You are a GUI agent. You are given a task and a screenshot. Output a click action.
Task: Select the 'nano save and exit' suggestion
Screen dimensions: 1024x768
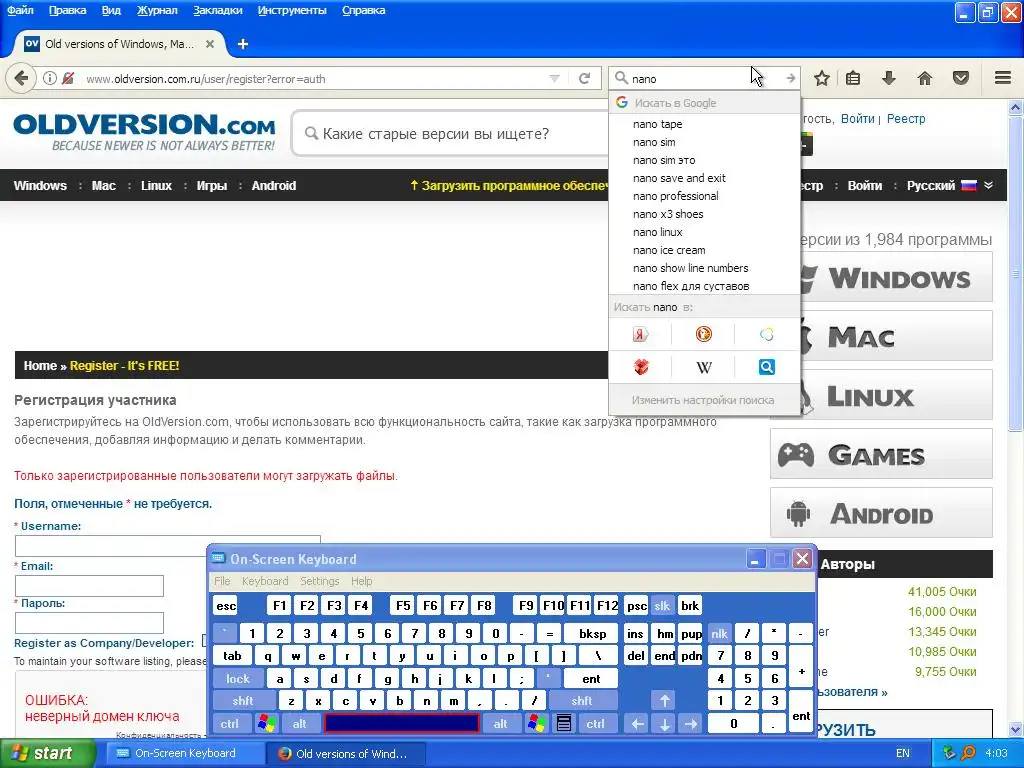704,178
